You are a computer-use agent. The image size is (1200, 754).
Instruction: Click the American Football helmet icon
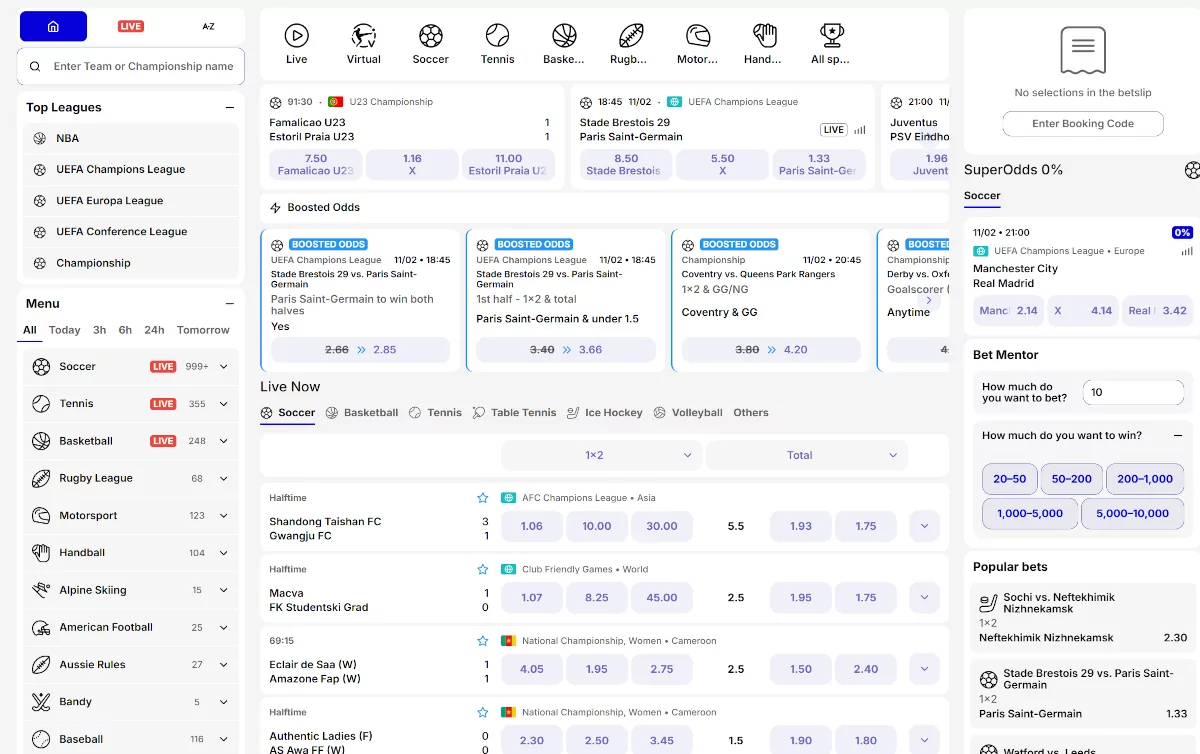coord(41,627)
